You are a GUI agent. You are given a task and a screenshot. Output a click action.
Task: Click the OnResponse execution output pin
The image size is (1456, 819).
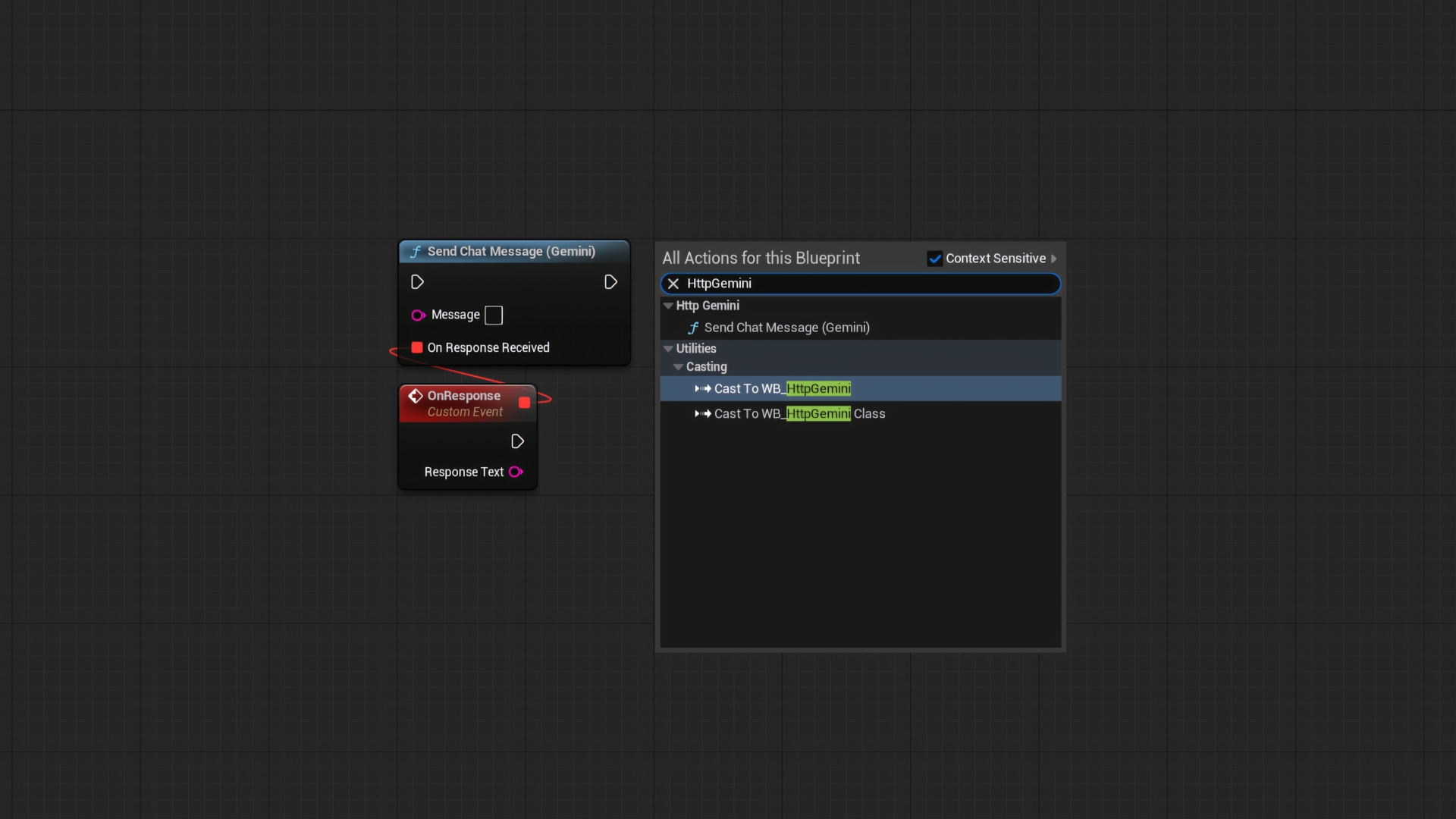point(517,441)
